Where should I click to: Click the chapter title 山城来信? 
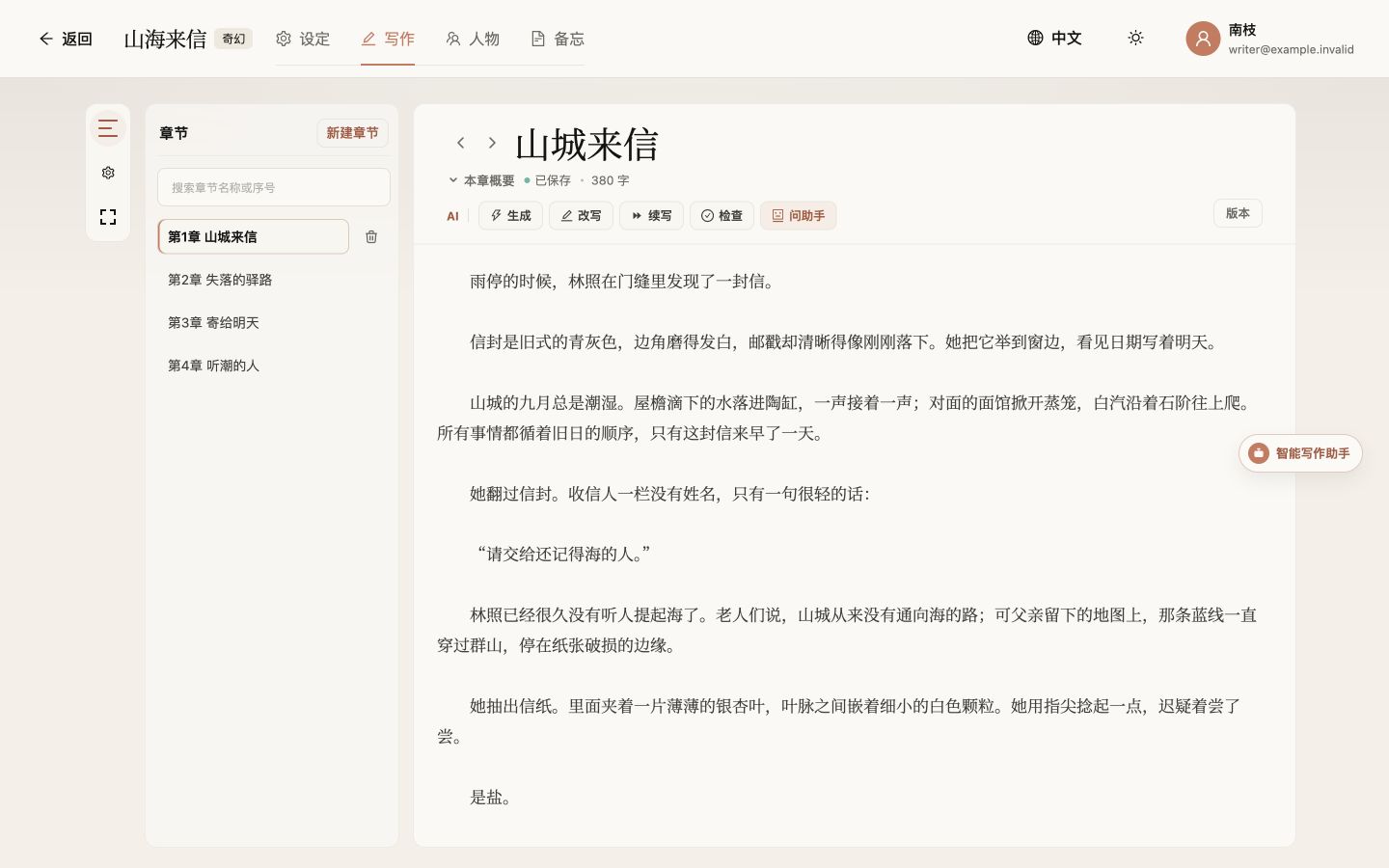[x=586, y=145]
